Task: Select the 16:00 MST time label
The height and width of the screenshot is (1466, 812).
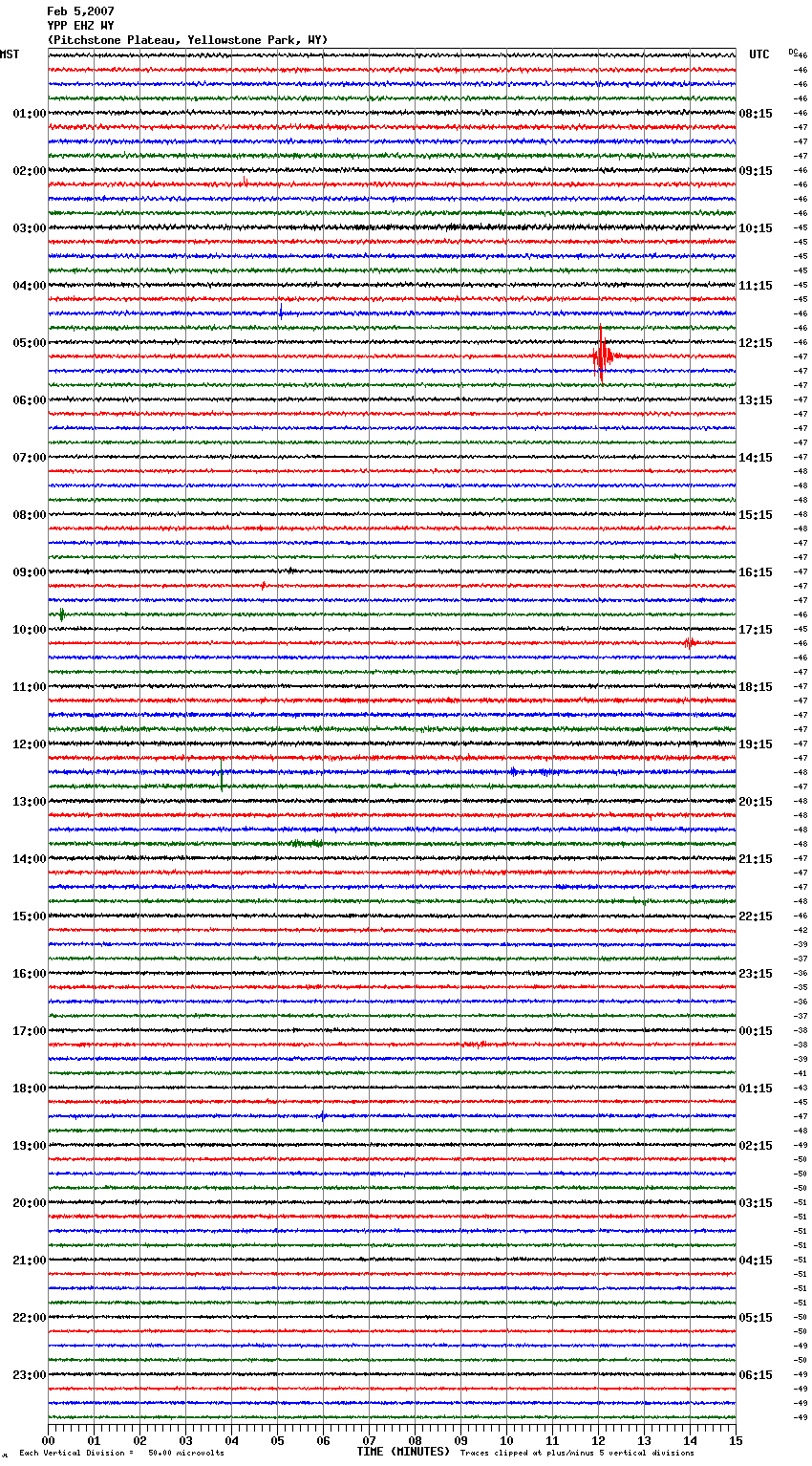Action: tap(30, 974)
